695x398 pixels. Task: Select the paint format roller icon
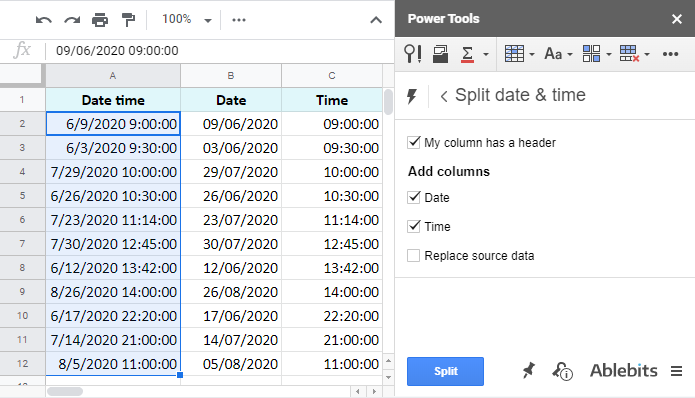coord(128,20)
